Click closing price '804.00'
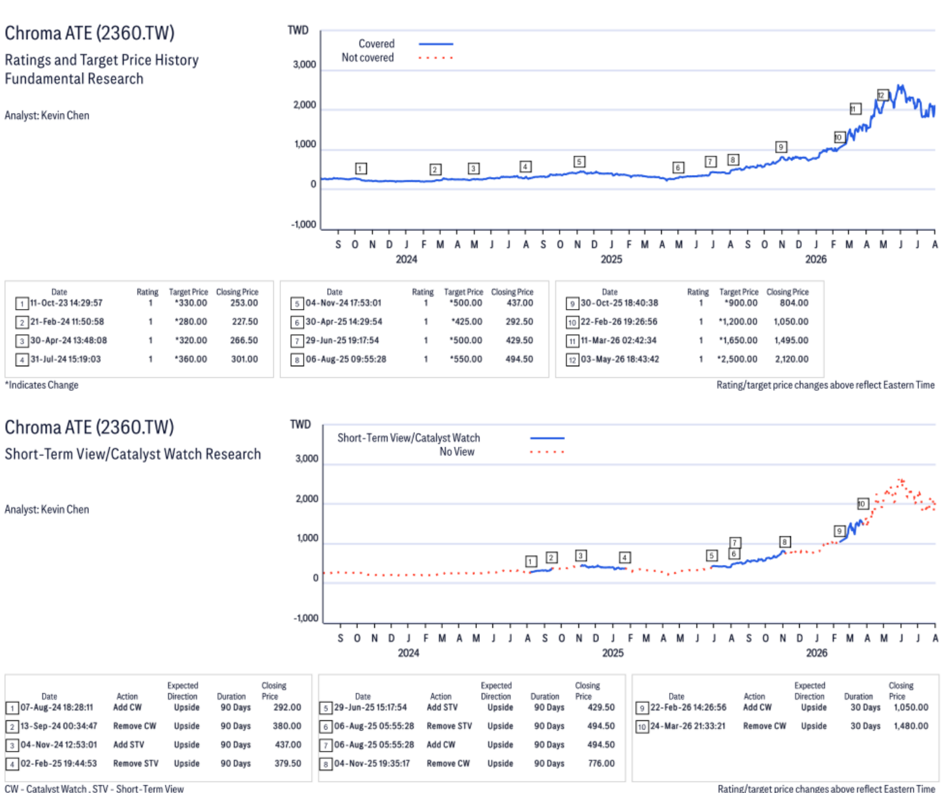 tap(794, 303)
